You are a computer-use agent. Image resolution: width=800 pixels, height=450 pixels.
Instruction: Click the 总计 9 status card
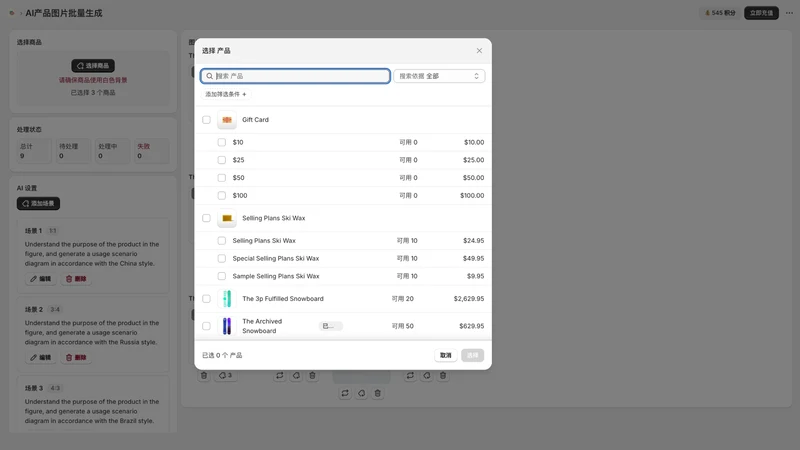click(x=34, y=151)
